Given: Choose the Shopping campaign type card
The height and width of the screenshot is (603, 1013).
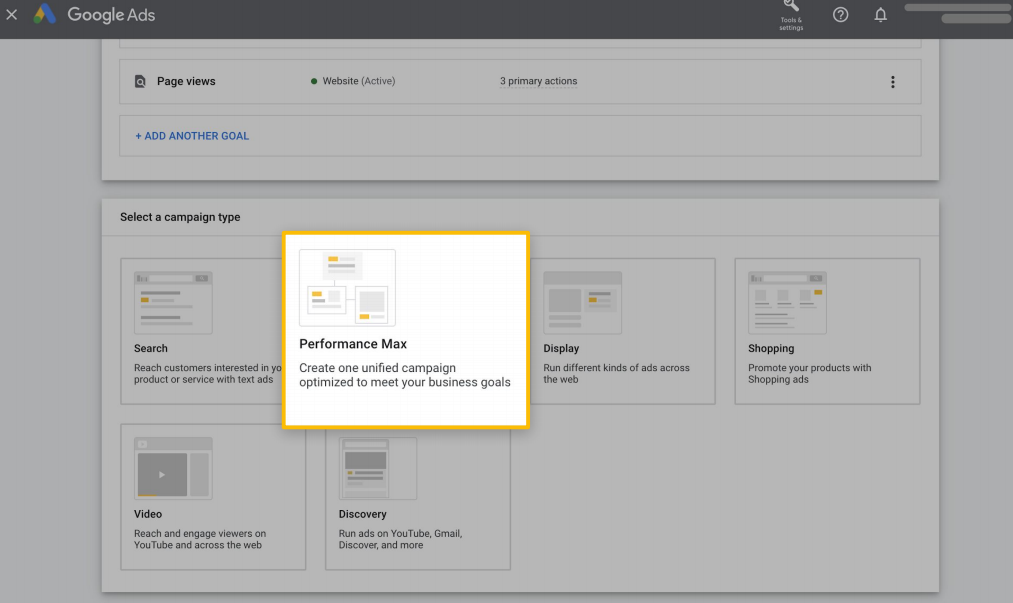Looking at the screenshot, I should (827, 331).
